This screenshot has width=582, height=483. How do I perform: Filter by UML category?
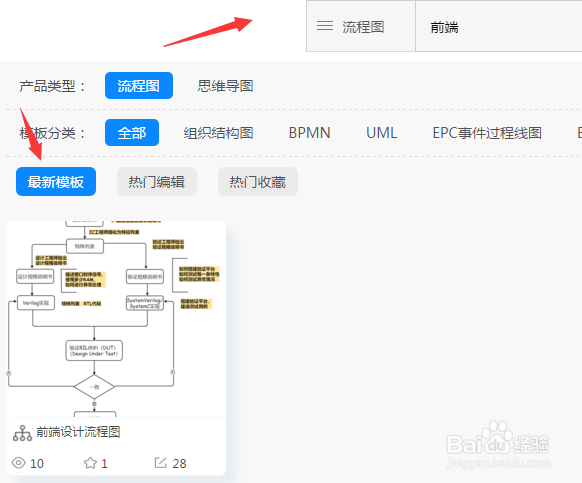[382, 133]
